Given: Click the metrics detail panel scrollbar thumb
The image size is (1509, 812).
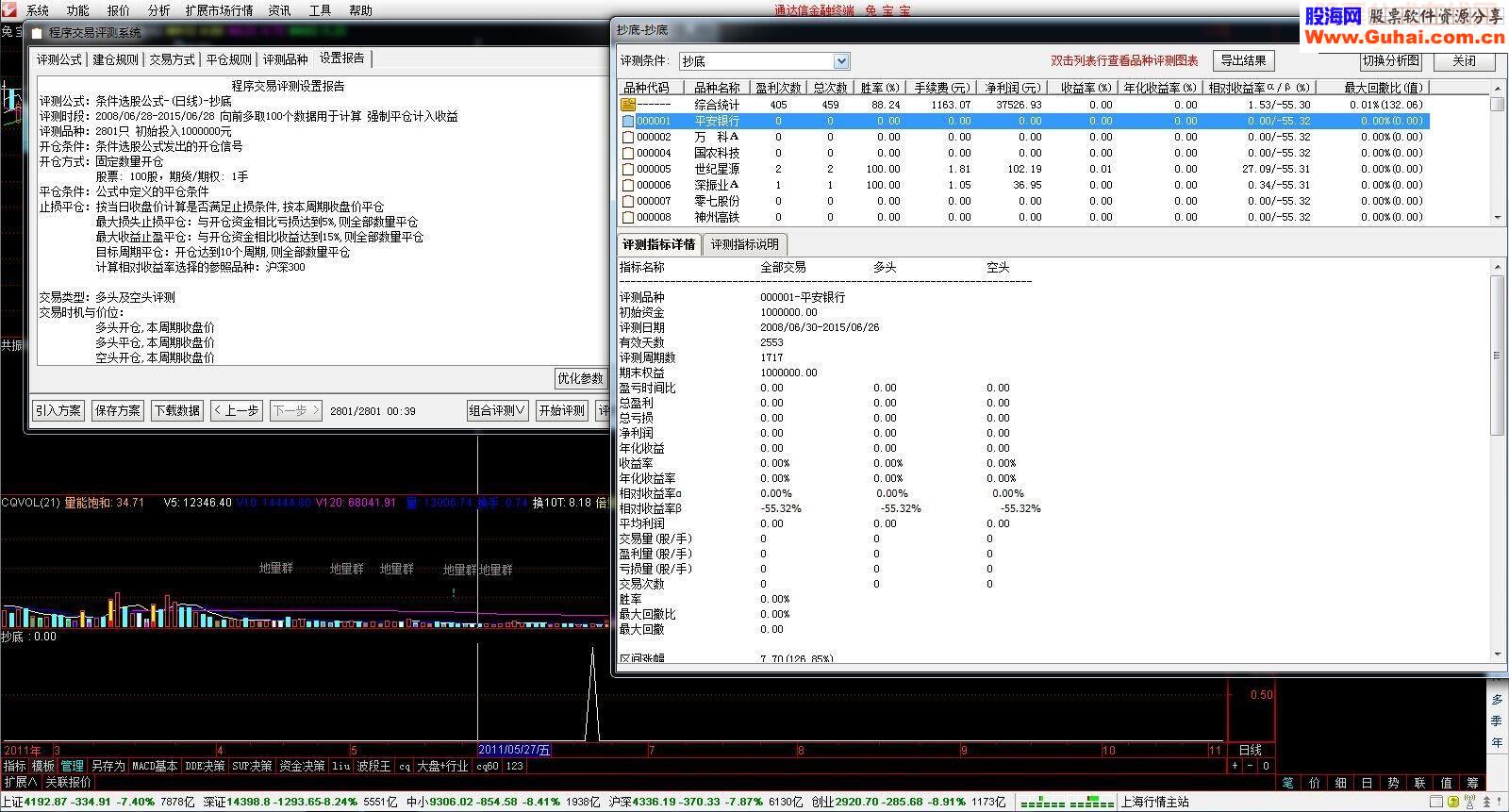Looking at the screenshot, I should [1497, 356].
